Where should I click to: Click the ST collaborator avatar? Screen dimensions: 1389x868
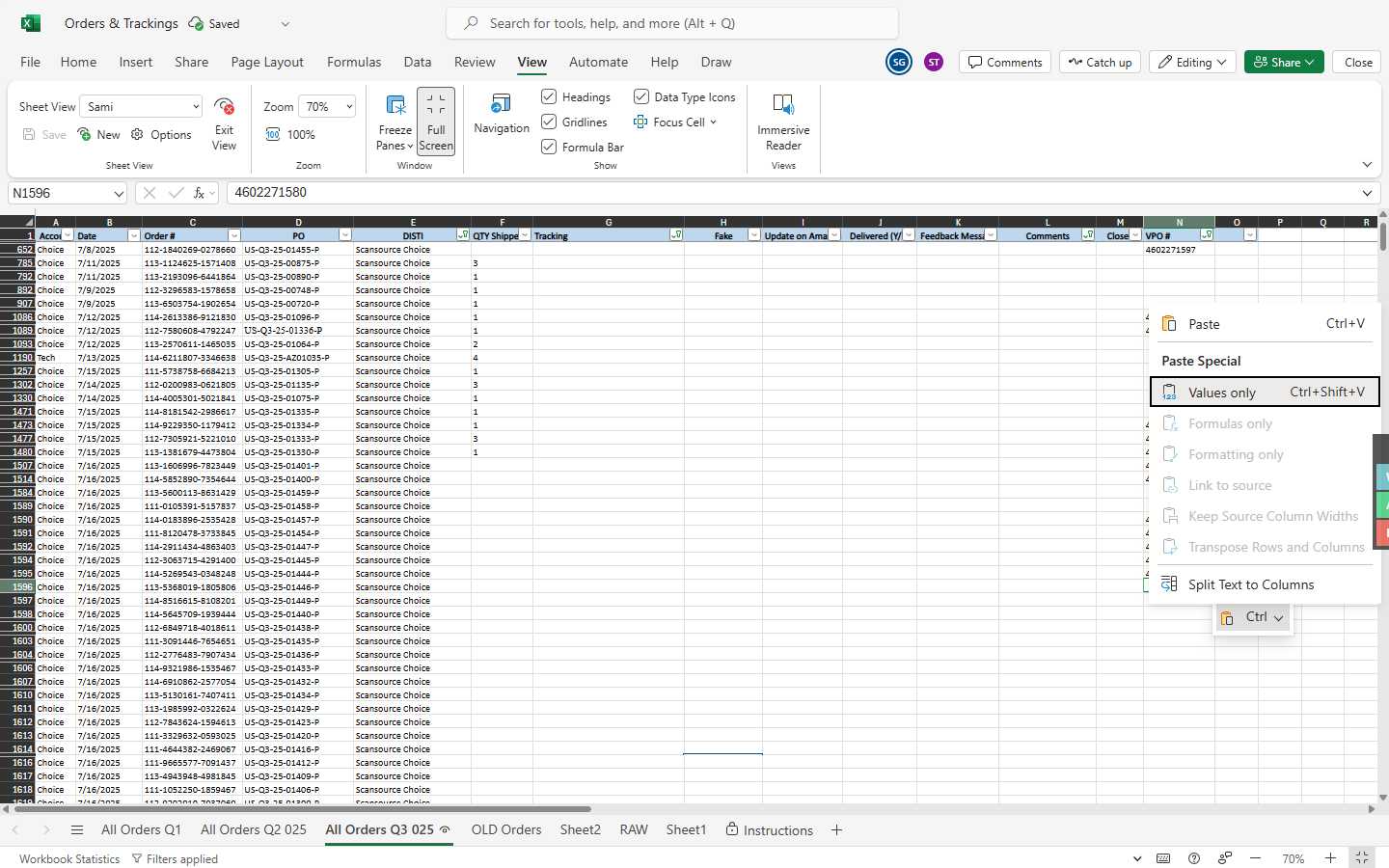click(934, 62)
